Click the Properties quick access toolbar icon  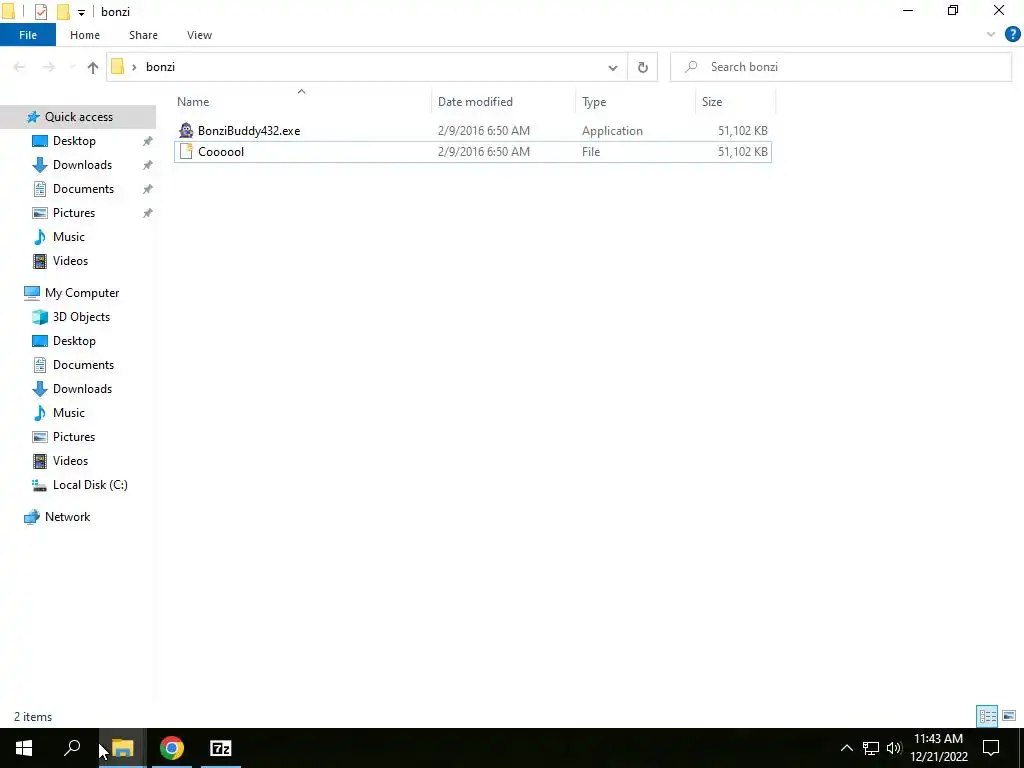40,12
